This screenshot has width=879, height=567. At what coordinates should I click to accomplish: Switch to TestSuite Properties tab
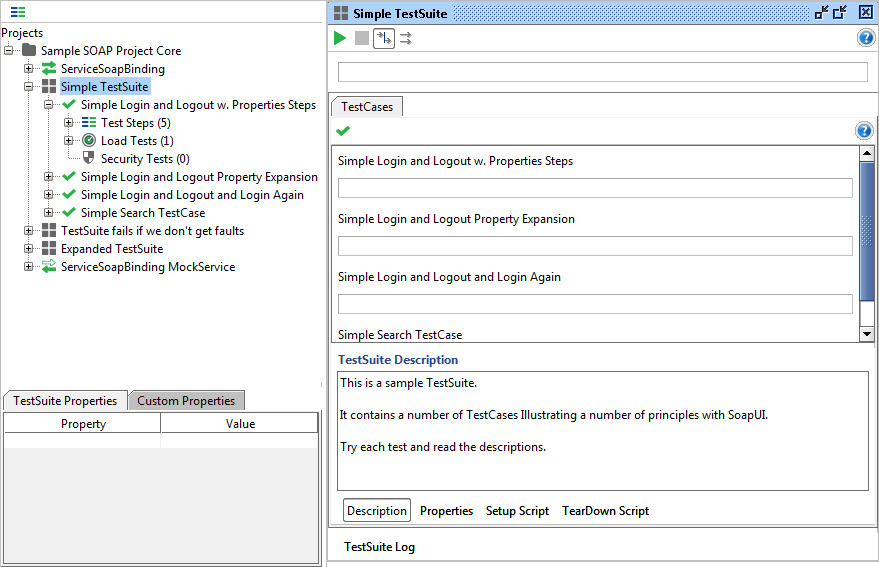pos(65,400)
